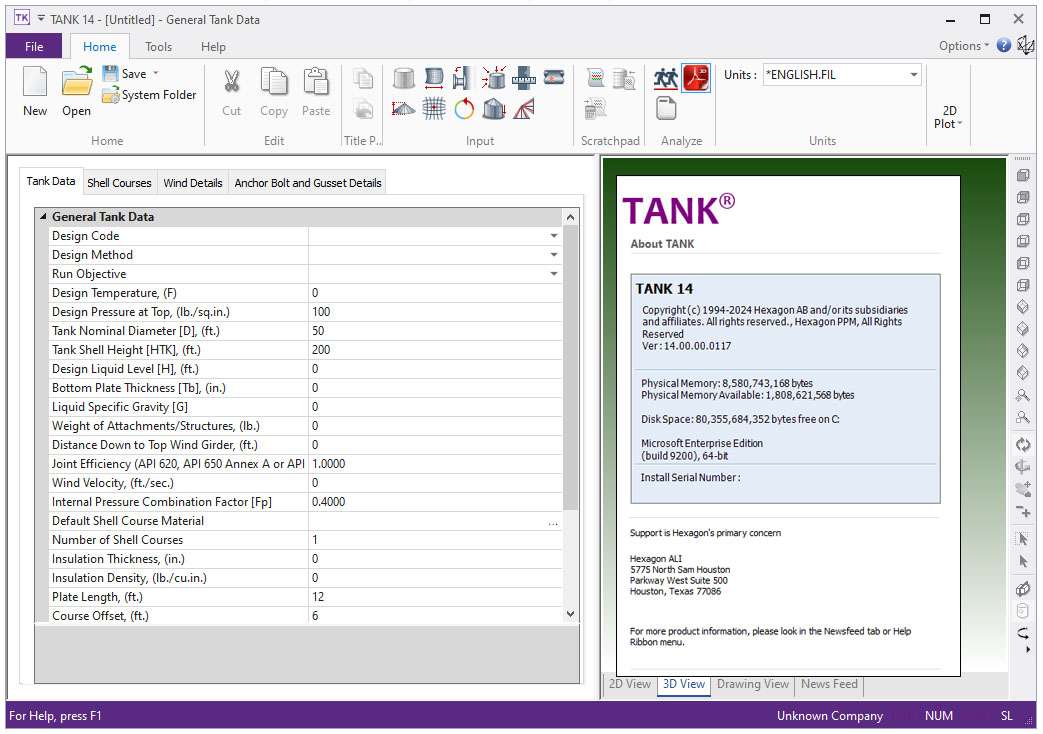Open the Options dropdown menu
This screenshot has height=734, width=1043.
click(x=963, y=46)
